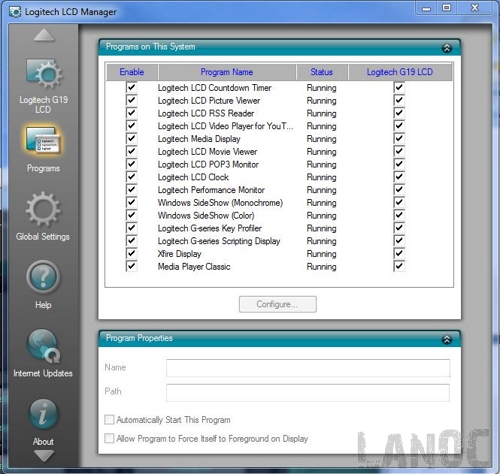Open the Logitech G19 LCD sidebar icon
500x474 pixels.
pos(44,74)
